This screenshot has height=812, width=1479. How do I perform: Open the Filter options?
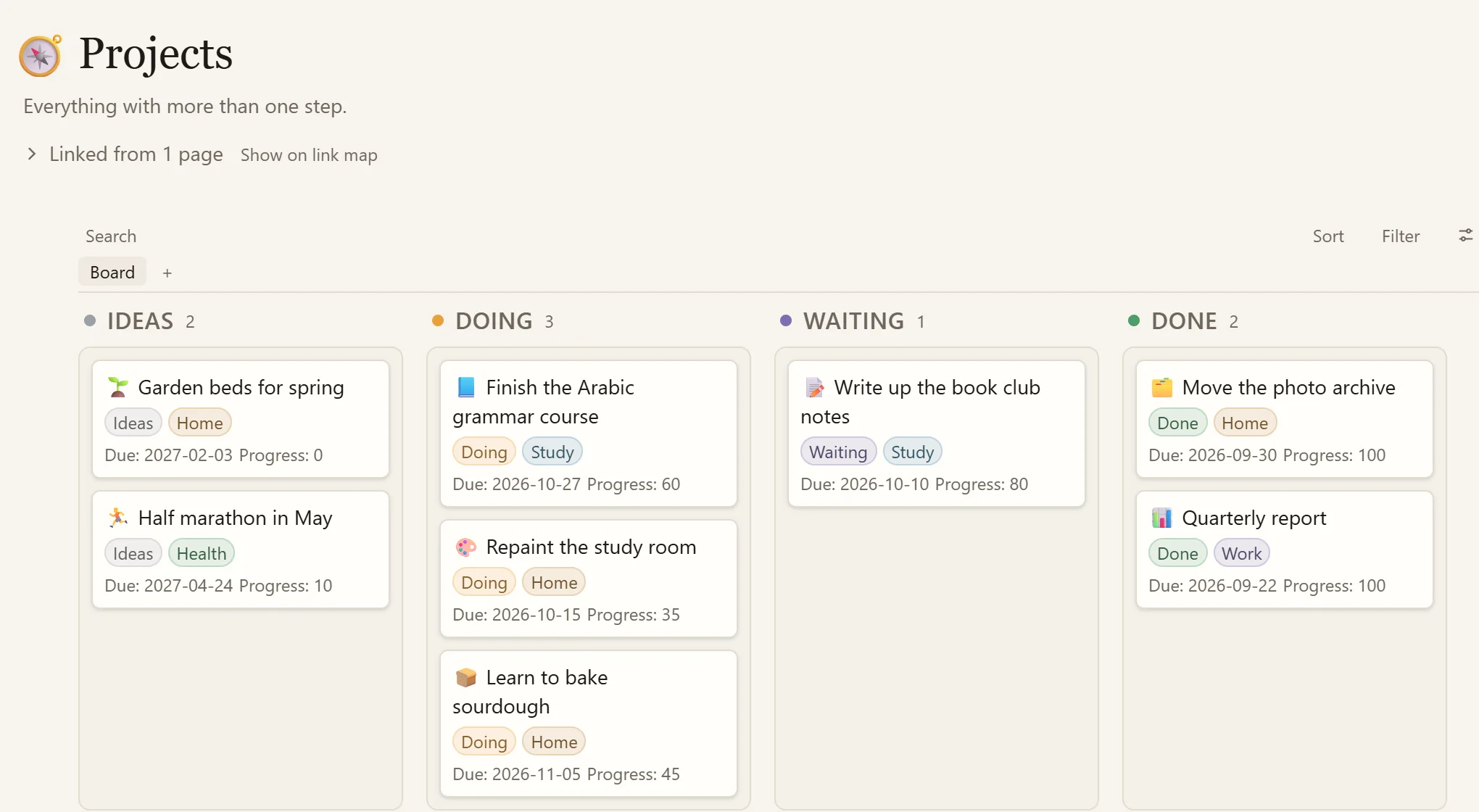(x=1401, y=236)
